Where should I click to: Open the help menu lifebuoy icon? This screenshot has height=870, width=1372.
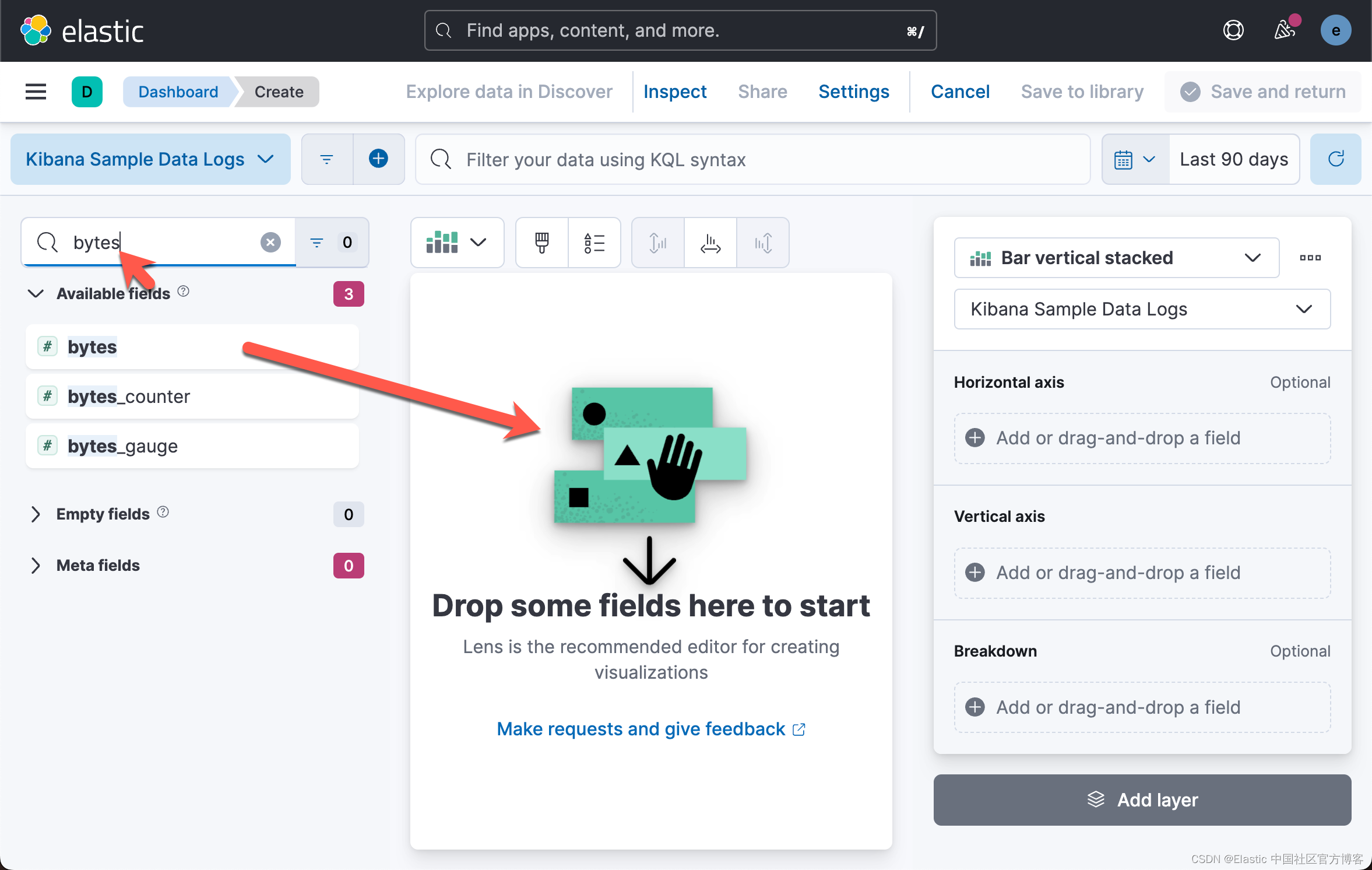point(1233,30)
